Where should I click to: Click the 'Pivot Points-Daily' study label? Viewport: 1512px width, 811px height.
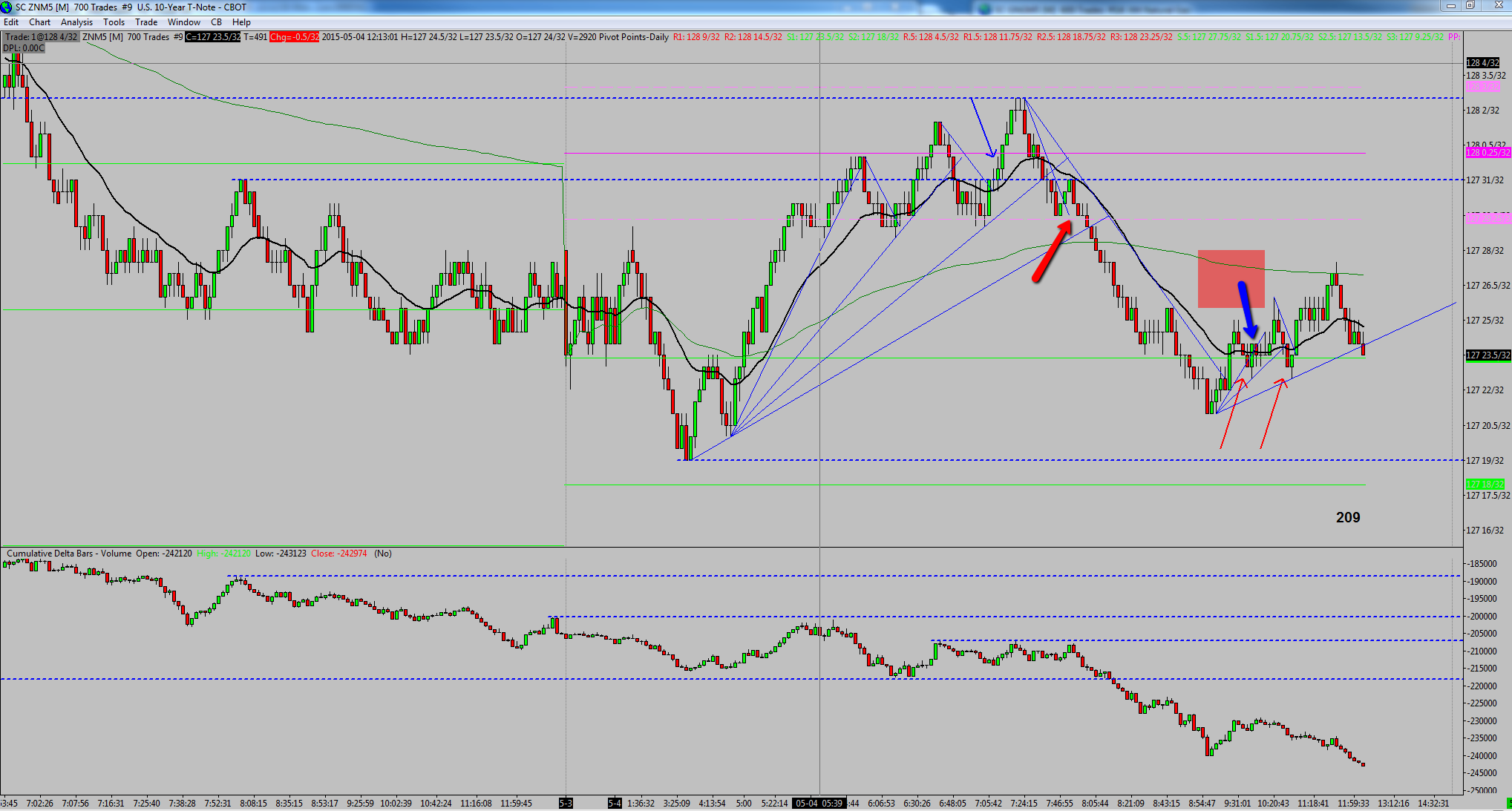coord(634,37)
